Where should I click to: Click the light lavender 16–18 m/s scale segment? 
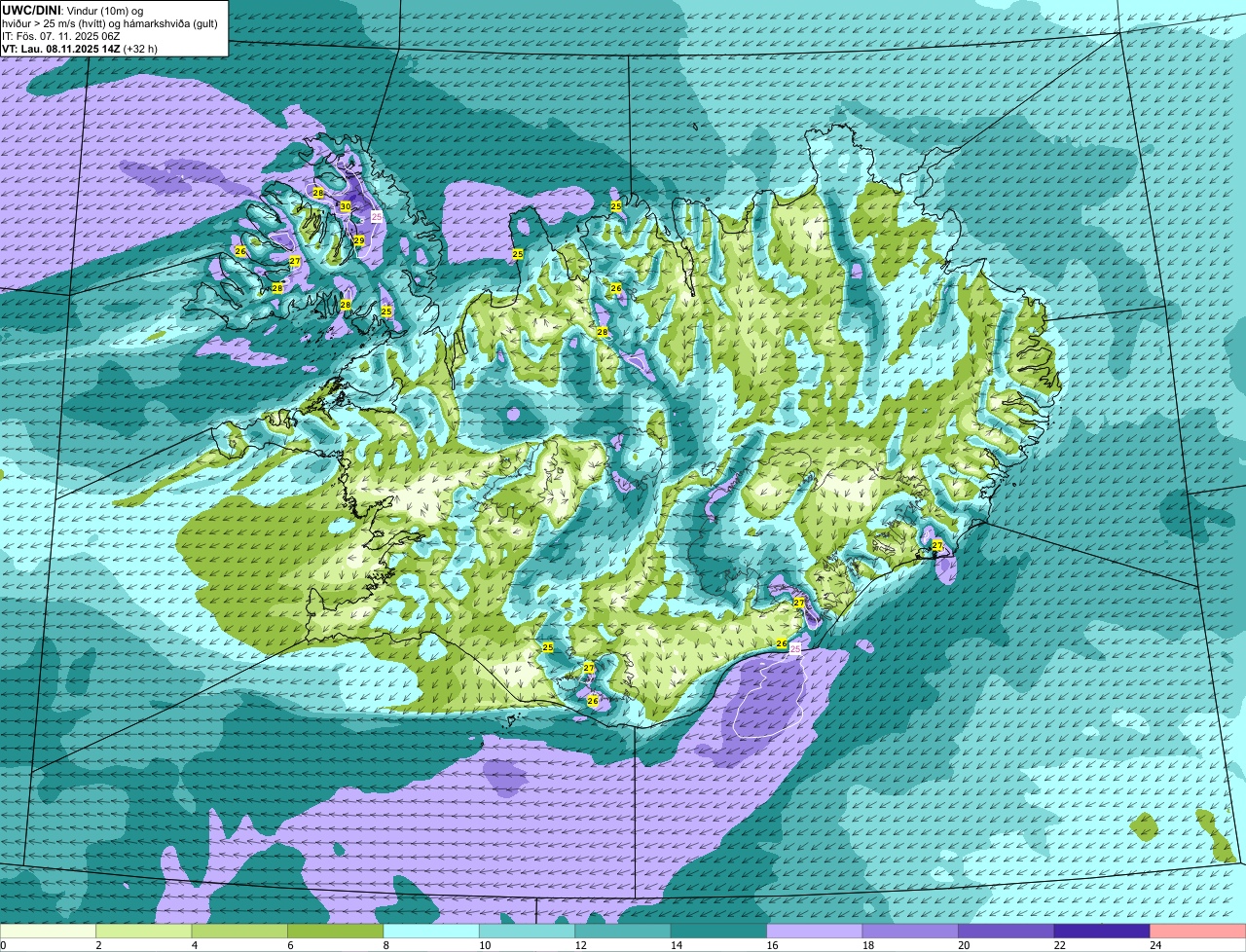[815, 931]
